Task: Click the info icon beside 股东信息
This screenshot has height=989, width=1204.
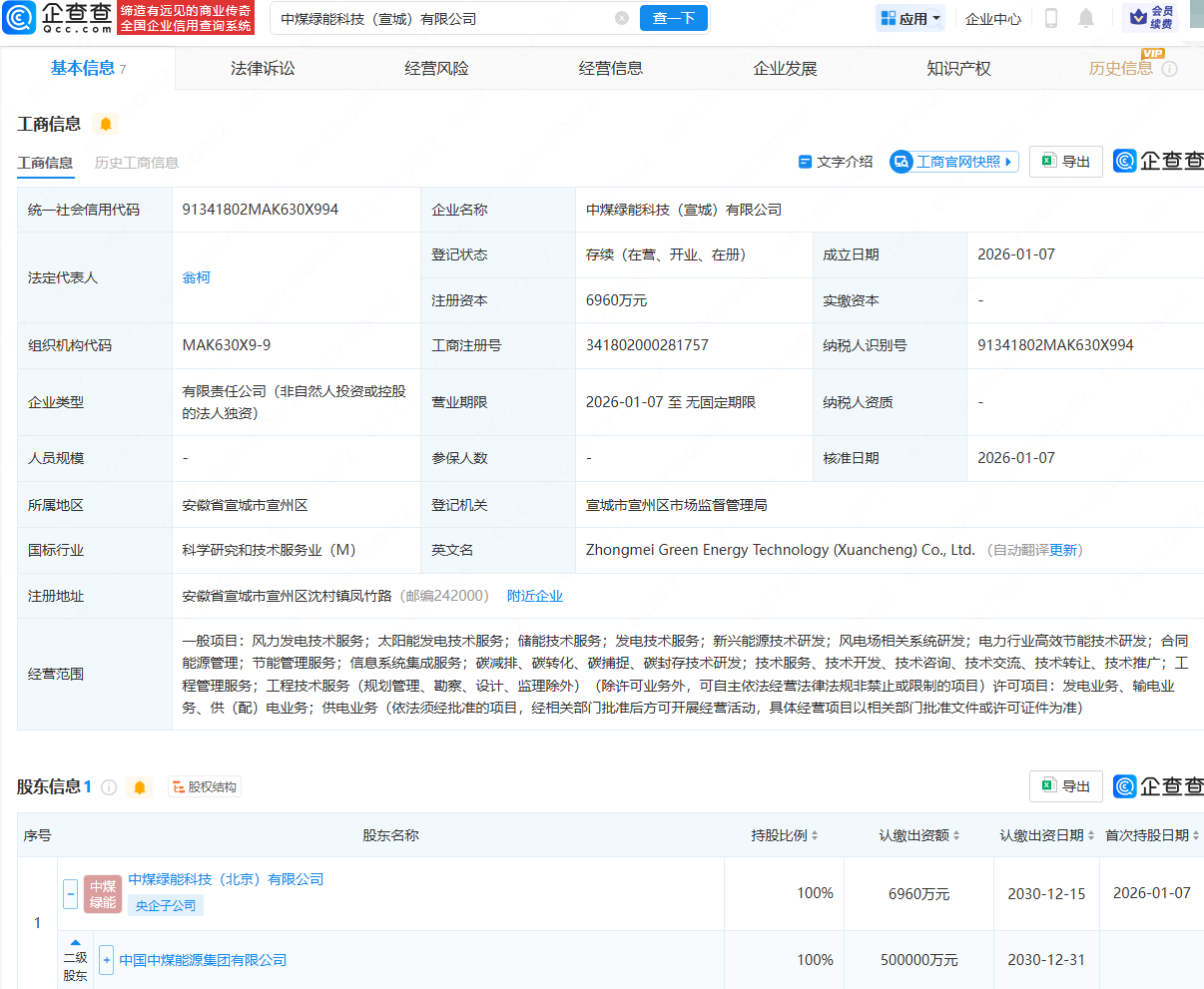Action: pos(109,787)
